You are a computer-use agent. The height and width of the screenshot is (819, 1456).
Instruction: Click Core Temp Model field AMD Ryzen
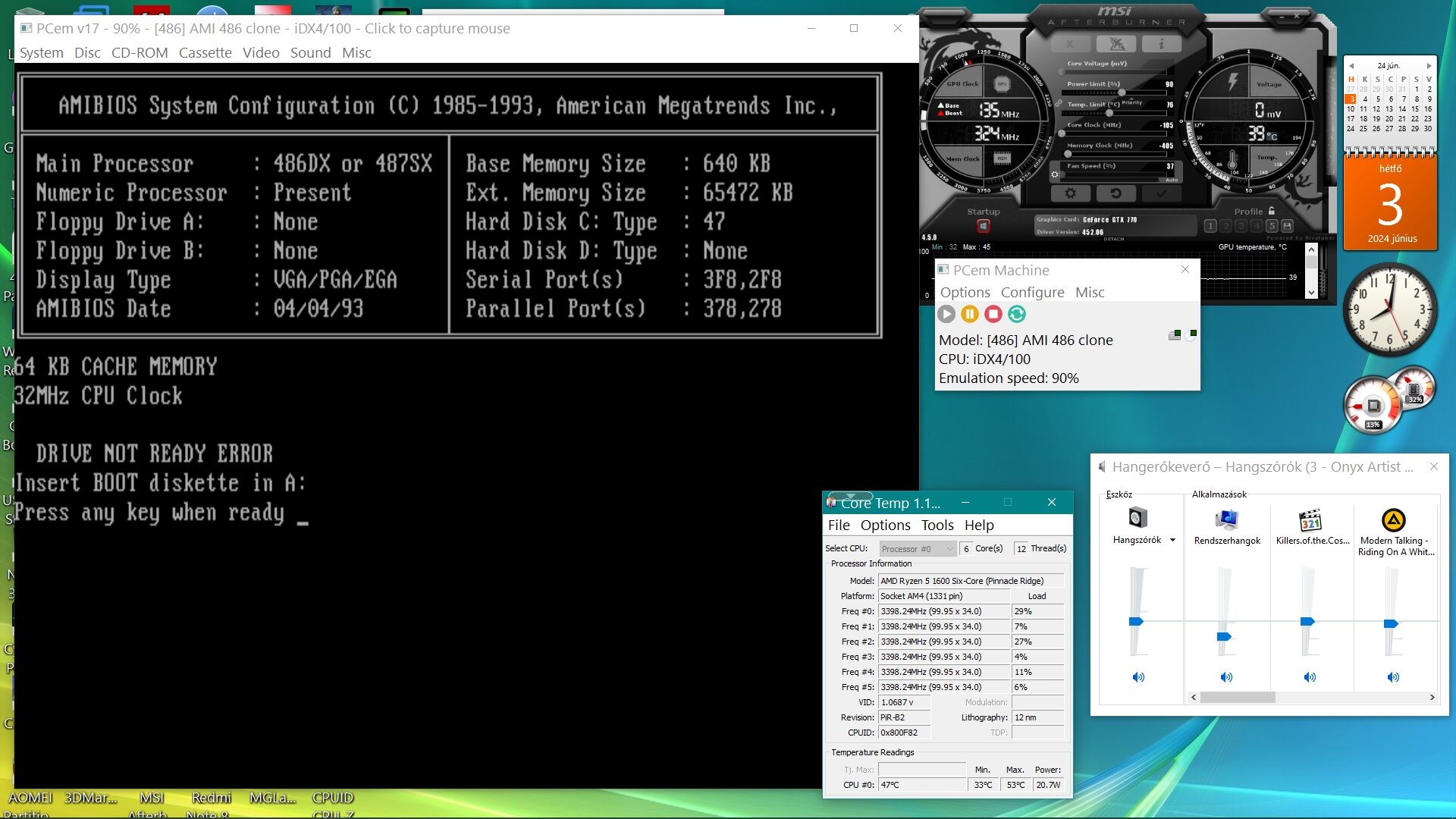click(971, 581)
